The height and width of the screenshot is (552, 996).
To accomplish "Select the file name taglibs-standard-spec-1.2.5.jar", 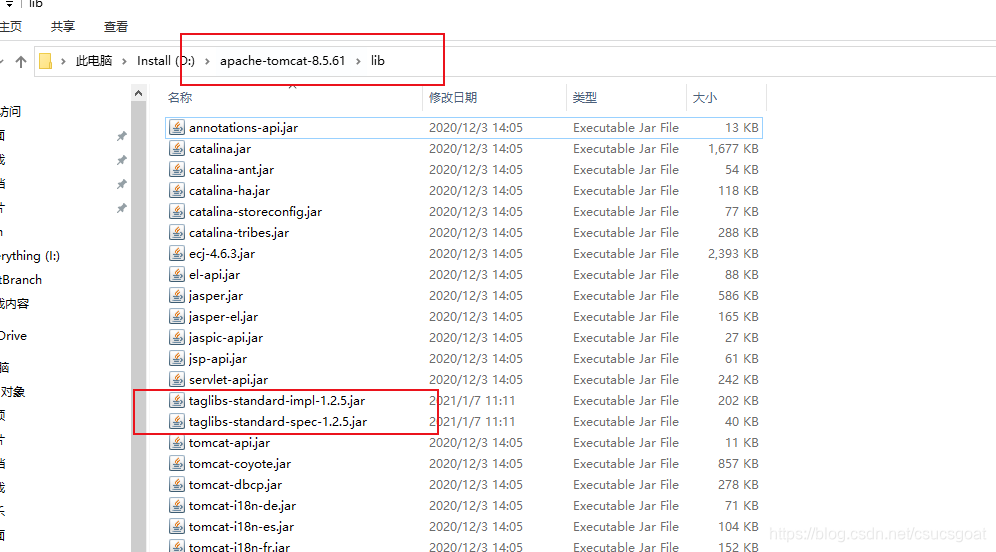I will pyautogui.click(x=278, y=422).
